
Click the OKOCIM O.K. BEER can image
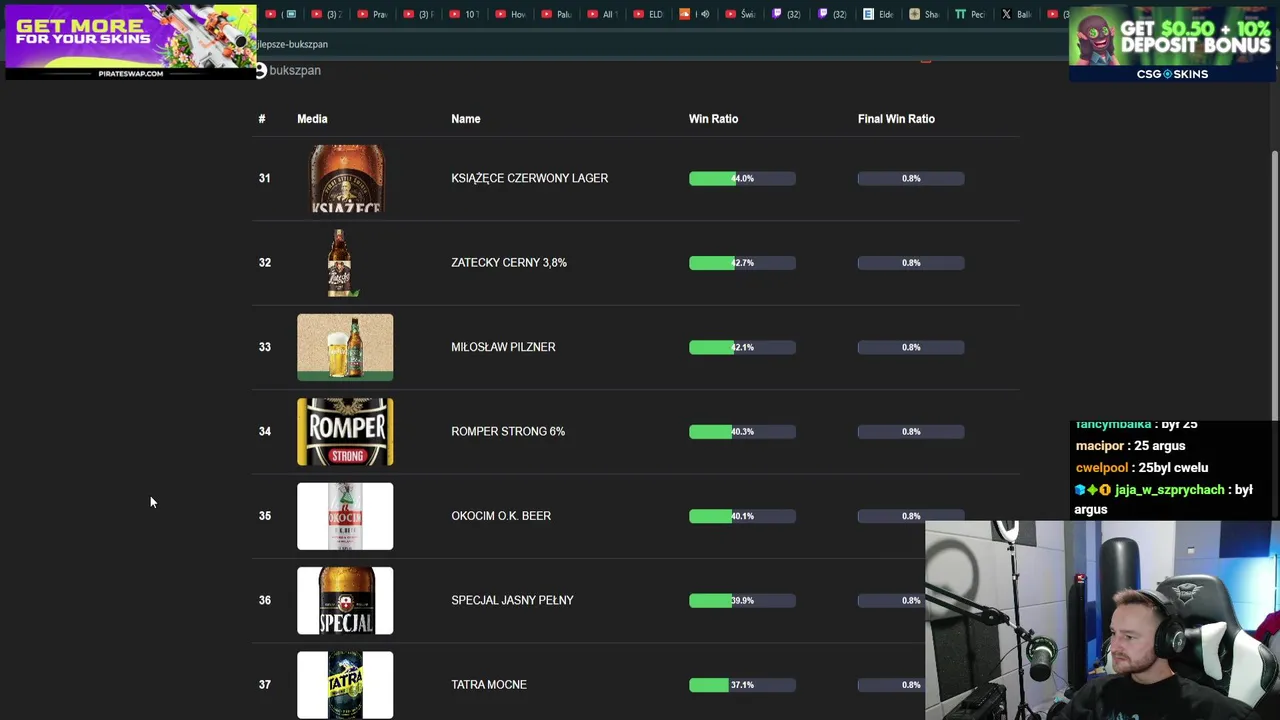click(x=345, y=516)
